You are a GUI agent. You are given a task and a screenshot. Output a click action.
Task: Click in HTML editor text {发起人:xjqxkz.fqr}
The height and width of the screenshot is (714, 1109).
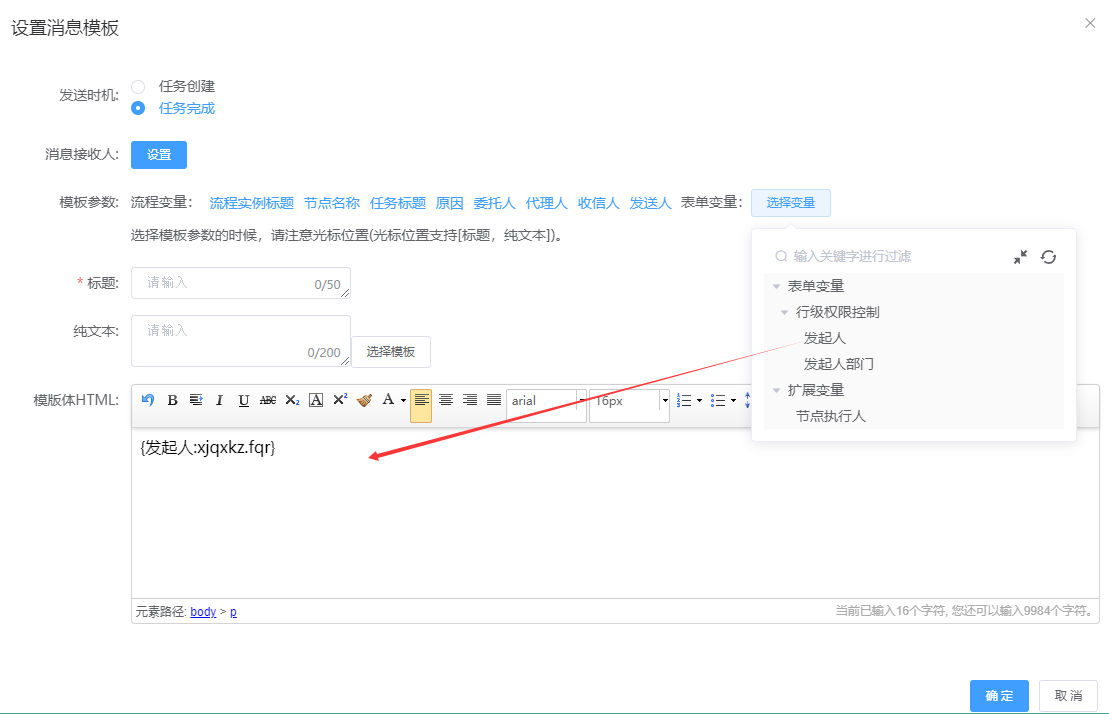pyautogui.click(x=208, y=447)
